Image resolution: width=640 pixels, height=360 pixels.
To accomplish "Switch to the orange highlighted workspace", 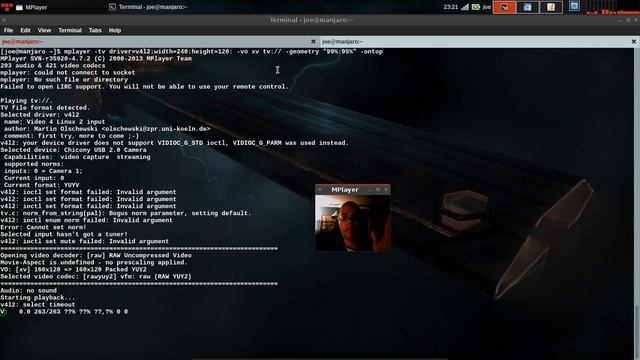I will tap(504, 7).
